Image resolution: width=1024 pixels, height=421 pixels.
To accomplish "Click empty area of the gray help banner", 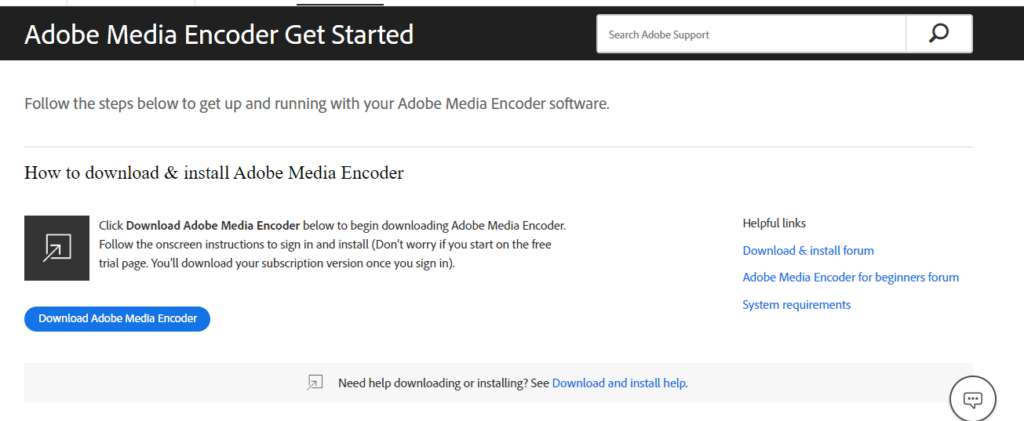I will (x=150, y=382).
